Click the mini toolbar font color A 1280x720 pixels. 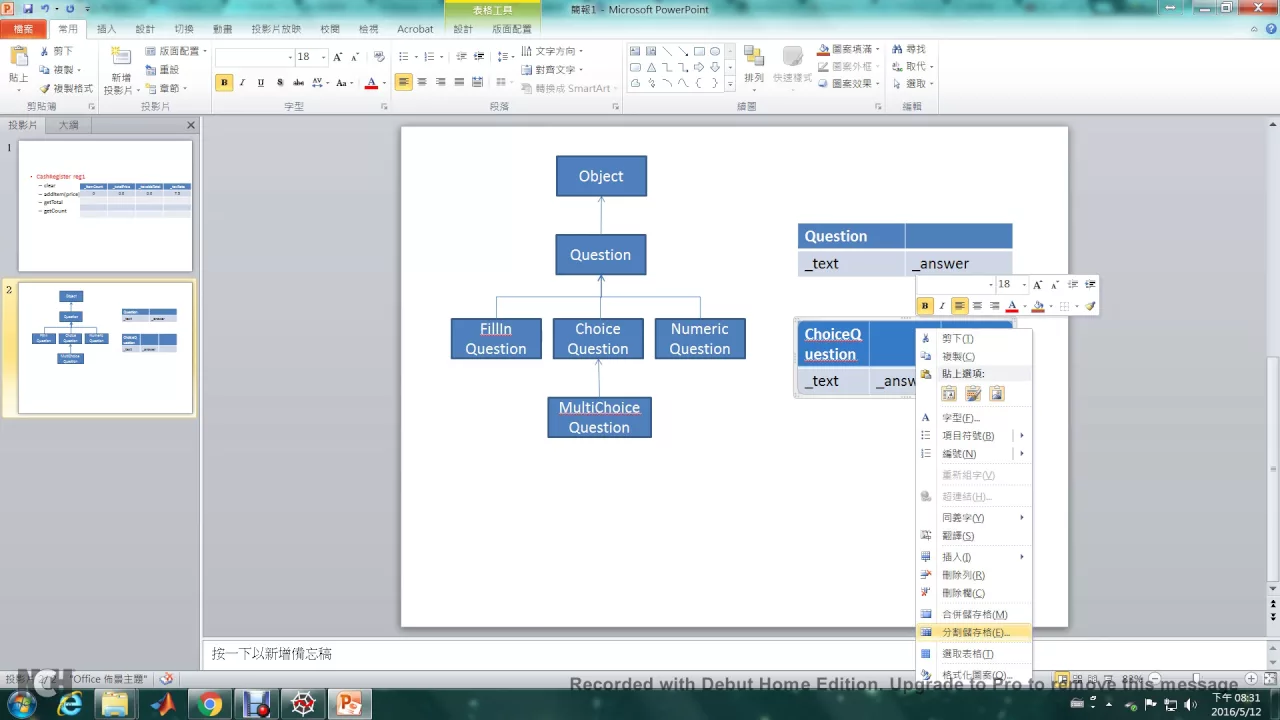[1012, 306]
